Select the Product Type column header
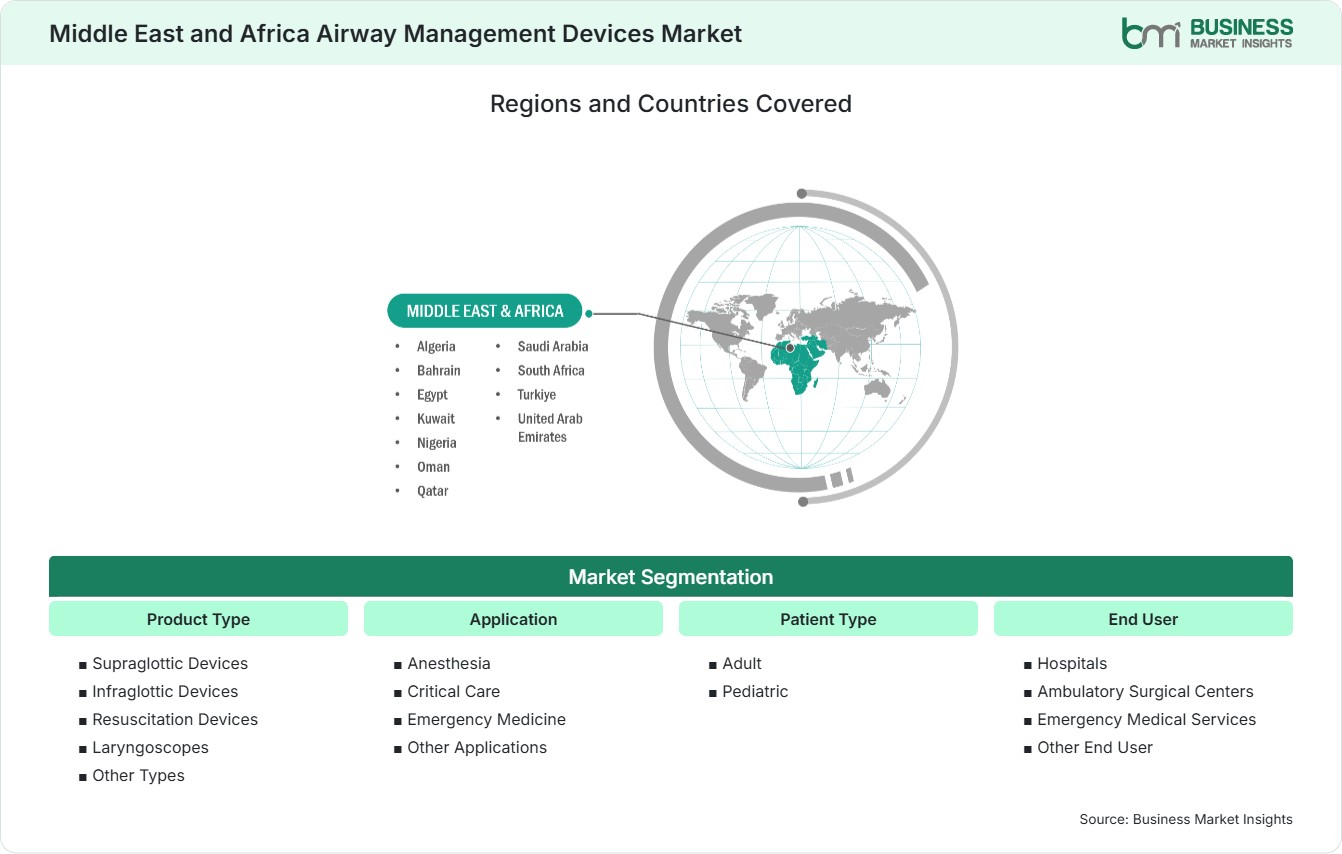 (198, 619)
